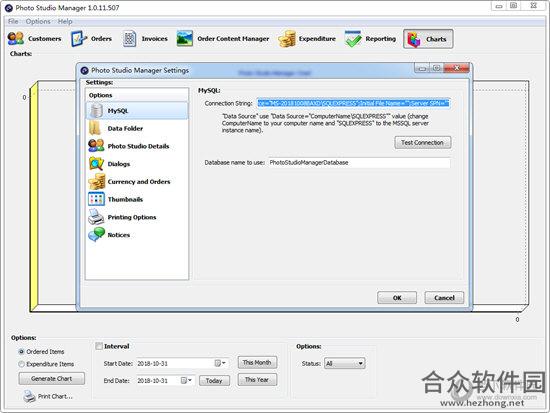
Task: Open the File menu
Action: pyautogui.click(x=13, y=21)
